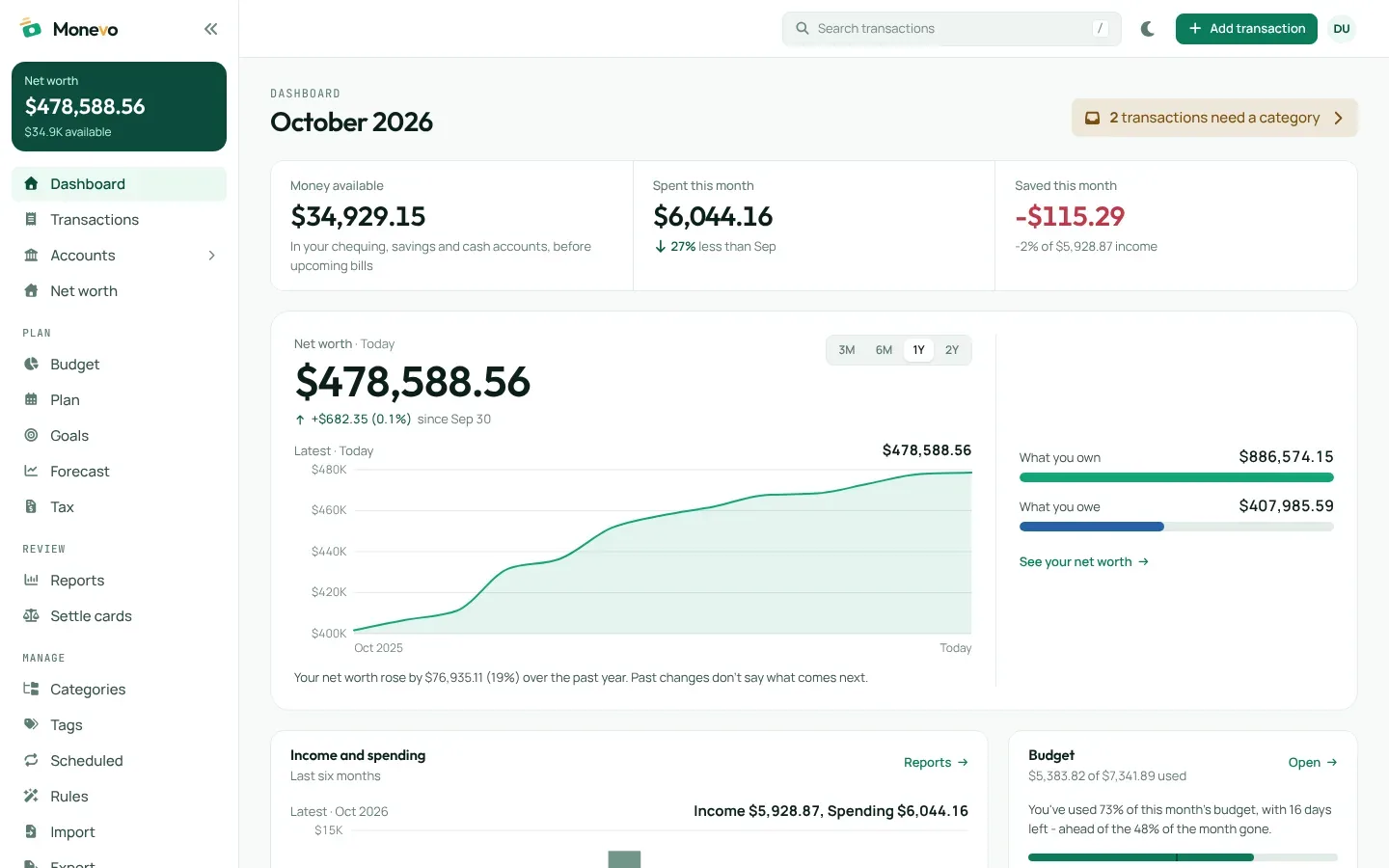Select the 2Y chart range
Viewport: 1389px width, 868px height.
coord(952,350)
